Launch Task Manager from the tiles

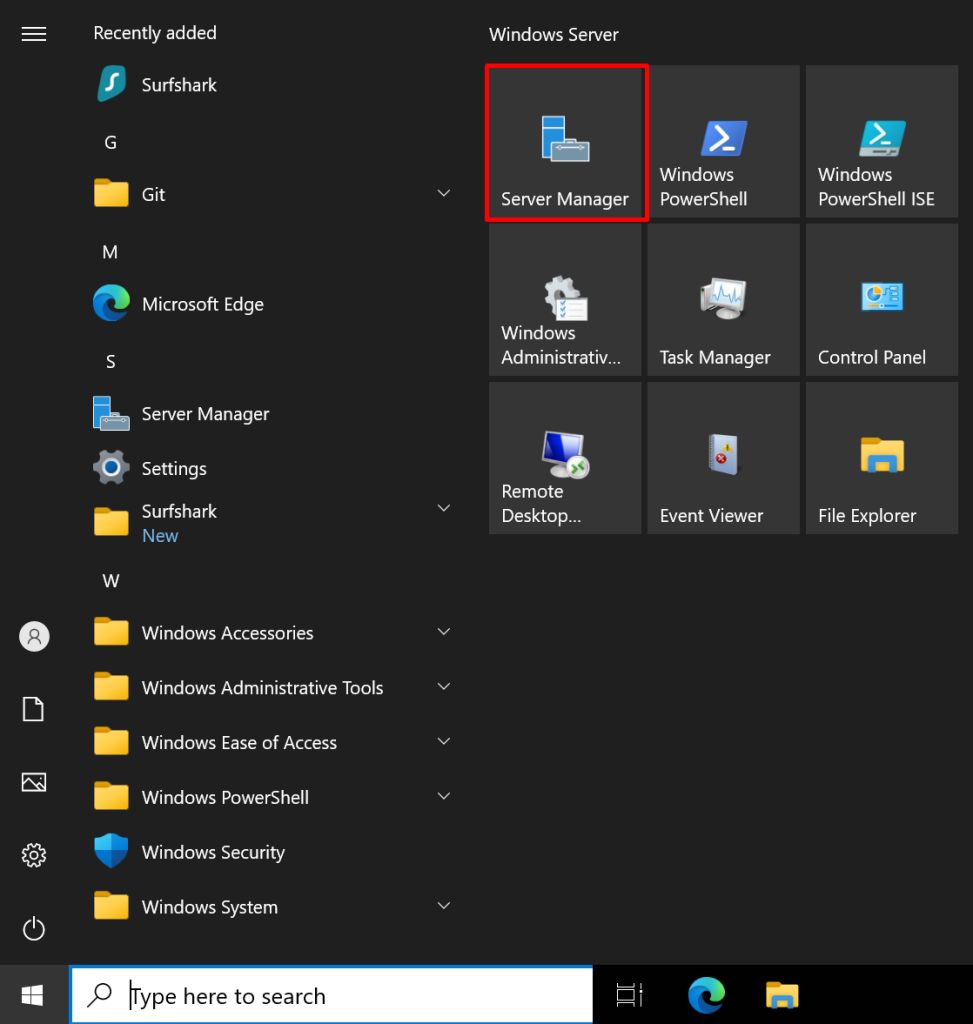click(x=722, y=299)
